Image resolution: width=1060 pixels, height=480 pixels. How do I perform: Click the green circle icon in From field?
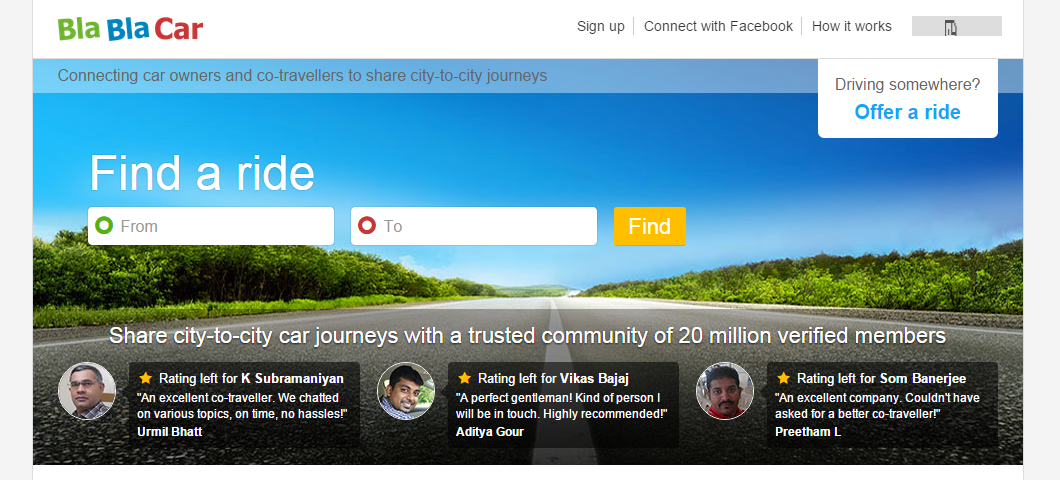click(104, 226)
